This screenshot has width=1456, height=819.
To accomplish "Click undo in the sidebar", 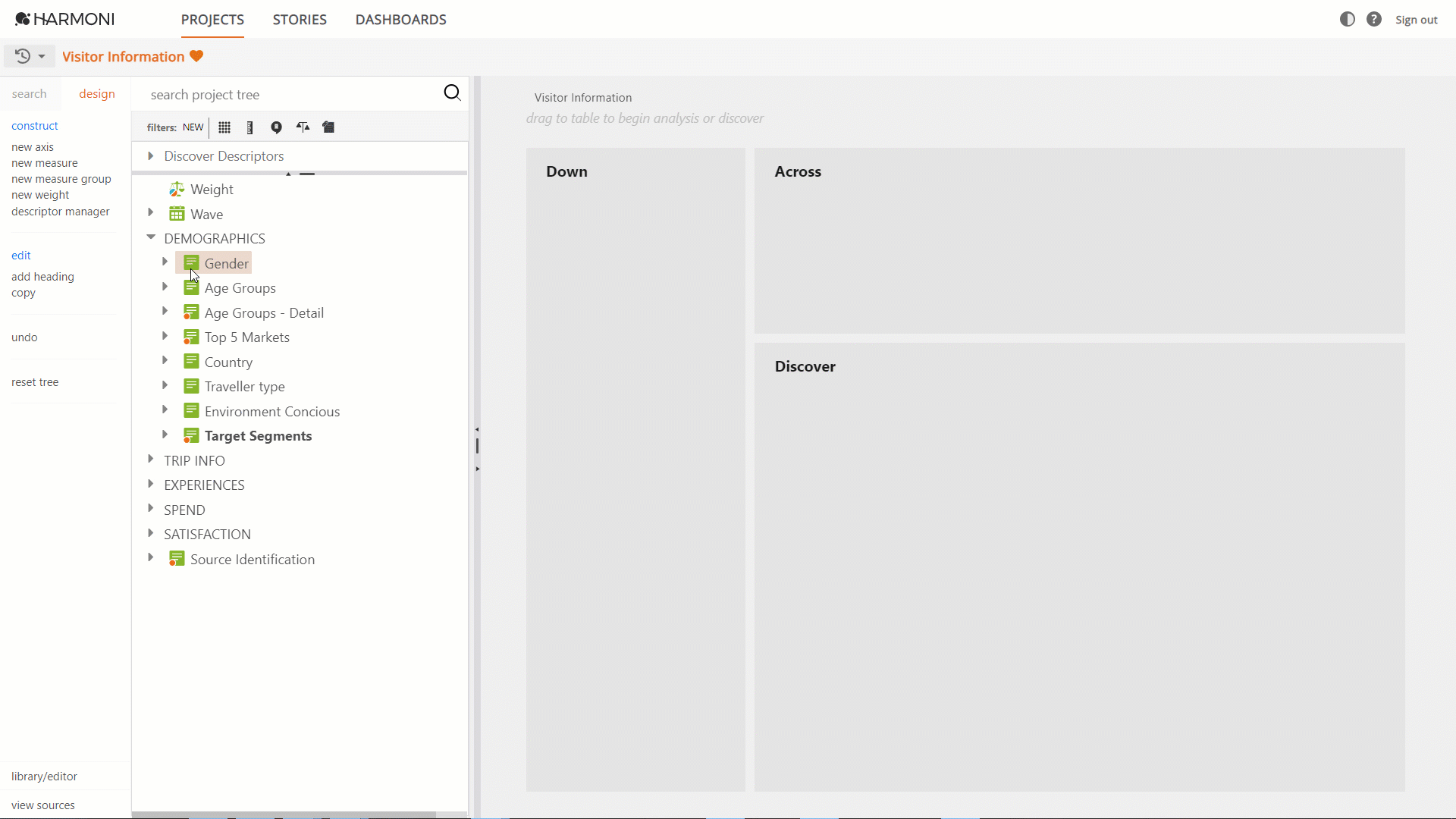I will [x=24, y=337].
